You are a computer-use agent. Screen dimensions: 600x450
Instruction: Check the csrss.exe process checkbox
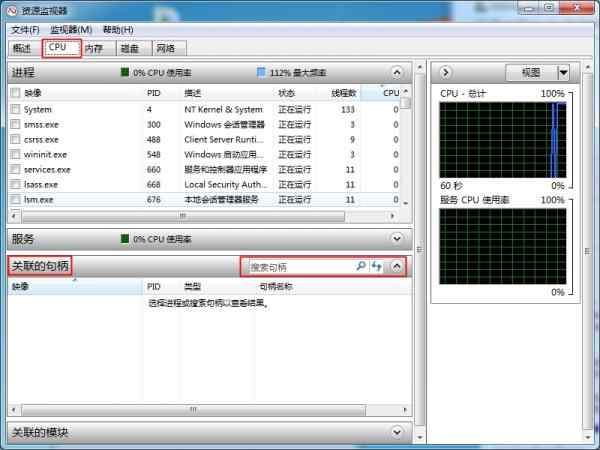tap(15, 139)
